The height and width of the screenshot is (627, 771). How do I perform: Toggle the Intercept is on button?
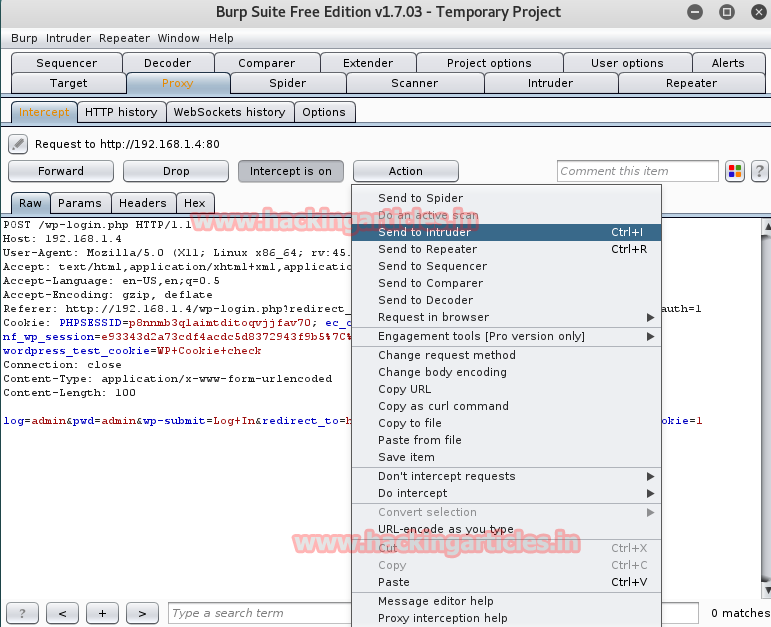(x=291, y=171)
